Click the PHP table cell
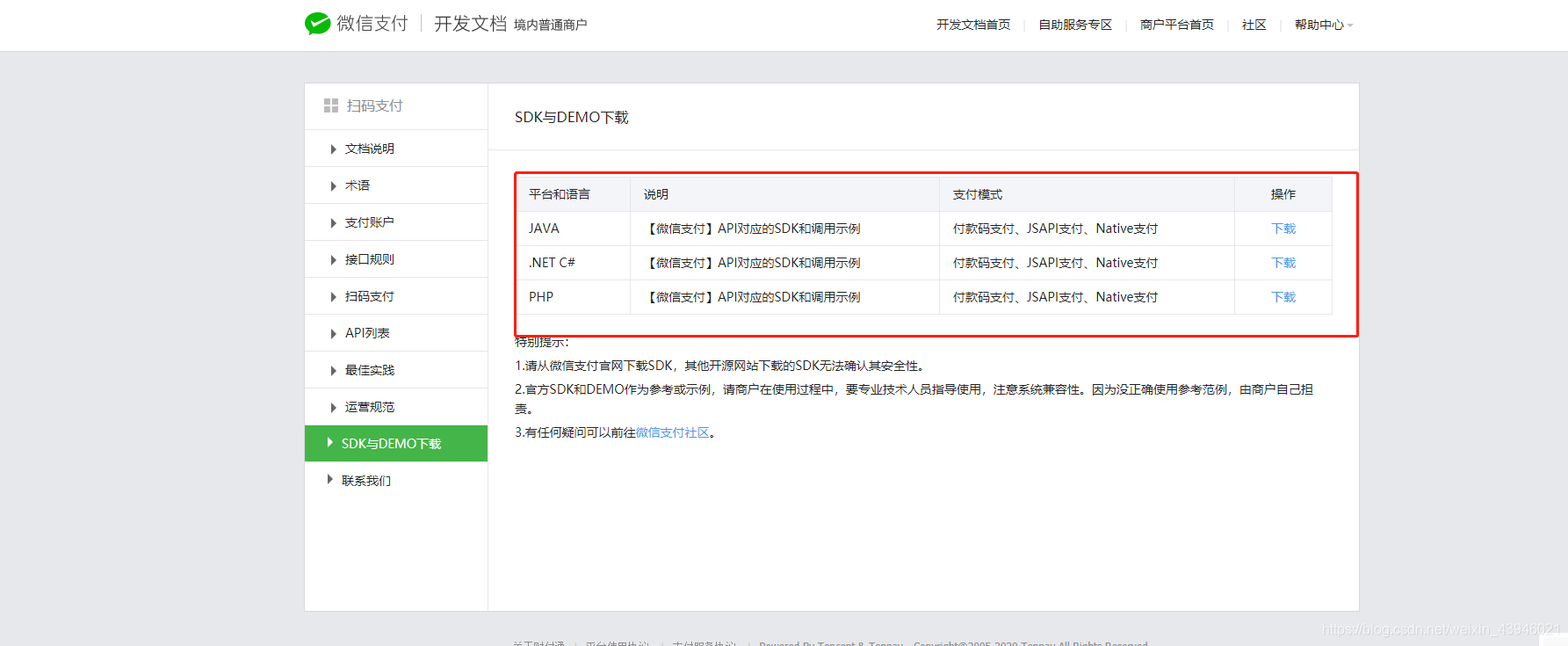Viewport: 1568px width, 646px height. pos(574,297)
